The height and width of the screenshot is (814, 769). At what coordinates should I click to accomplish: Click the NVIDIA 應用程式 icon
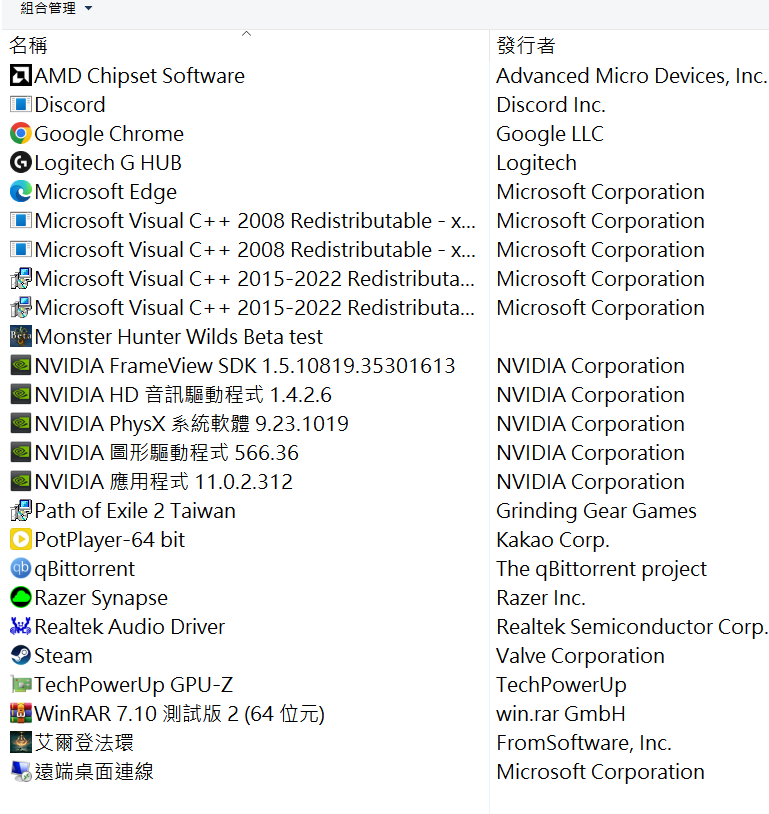[x=21, y=482]
